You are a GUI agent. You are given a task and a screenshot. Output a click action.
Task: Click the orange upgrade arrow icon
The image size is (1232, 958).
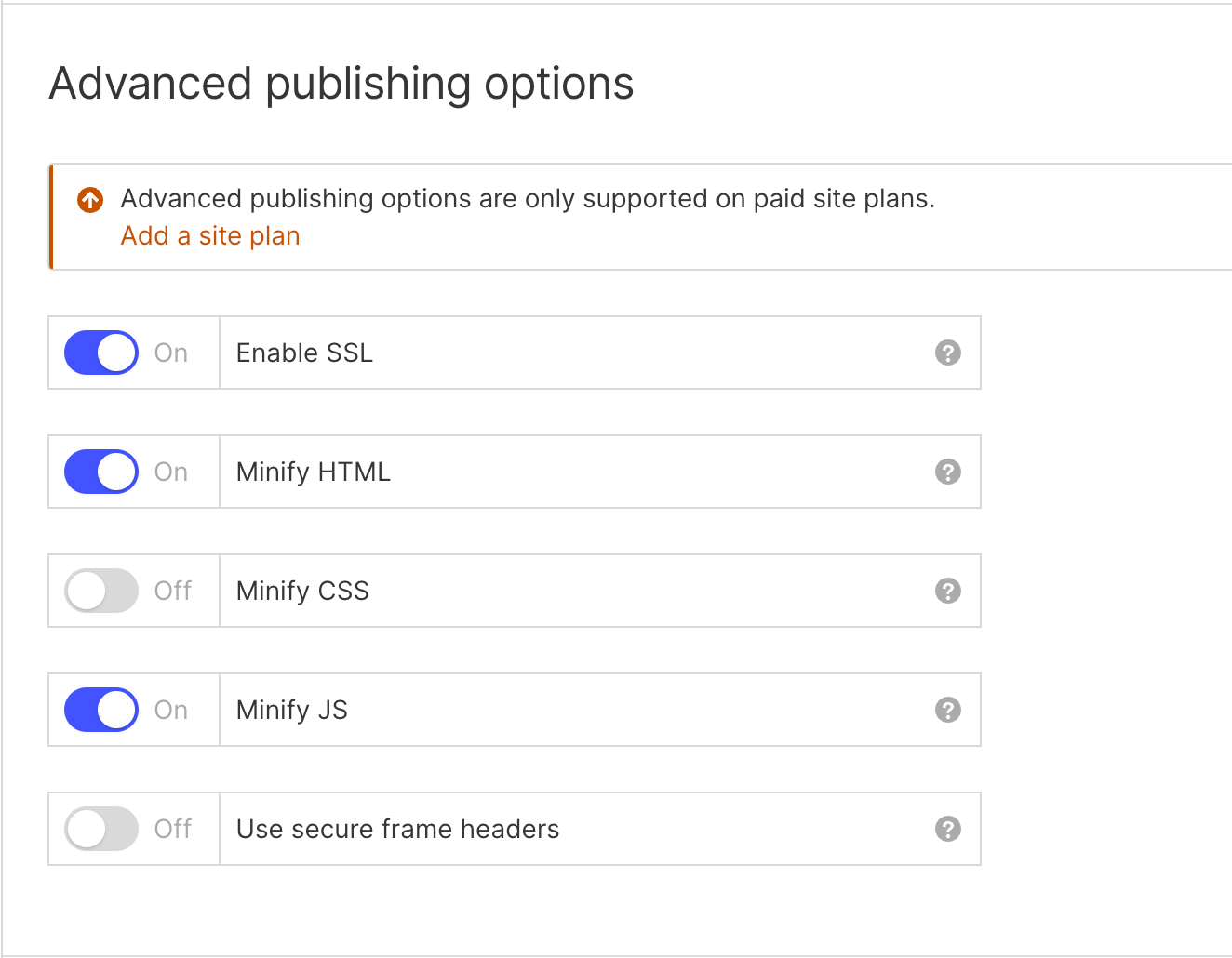pos(90,200)
